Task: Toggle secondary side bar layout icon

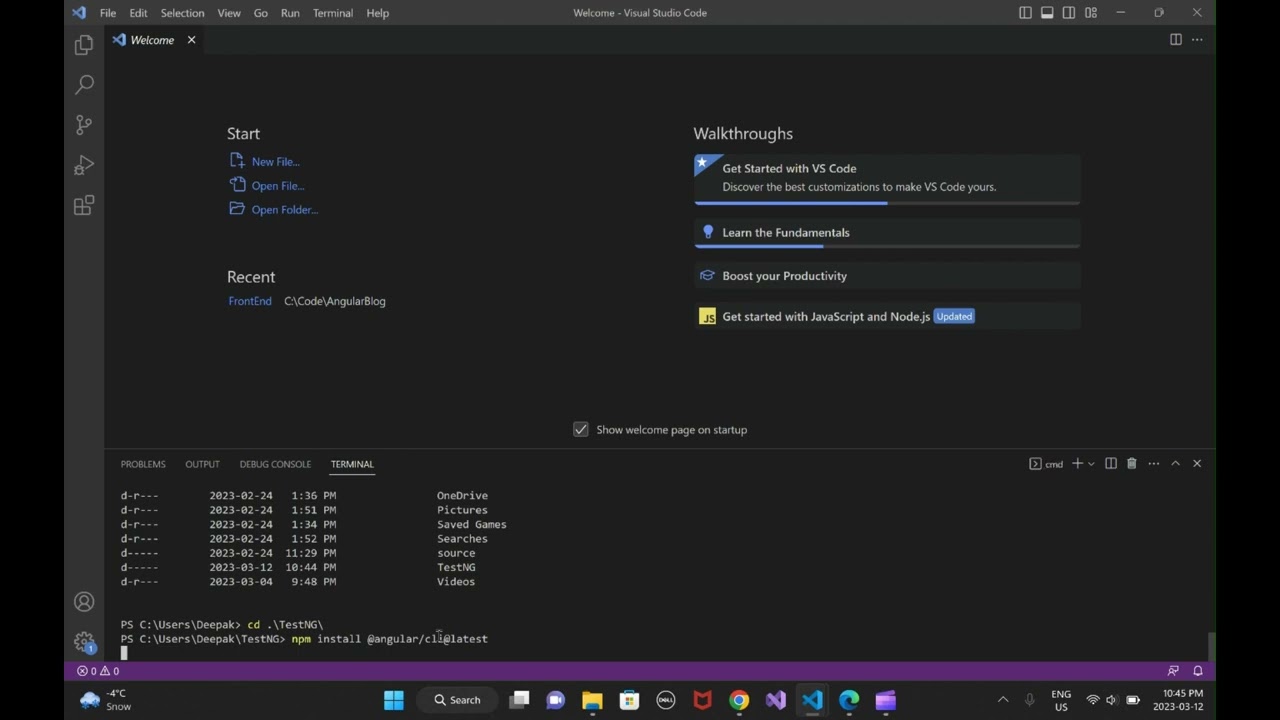Action: coord(1069,13)
